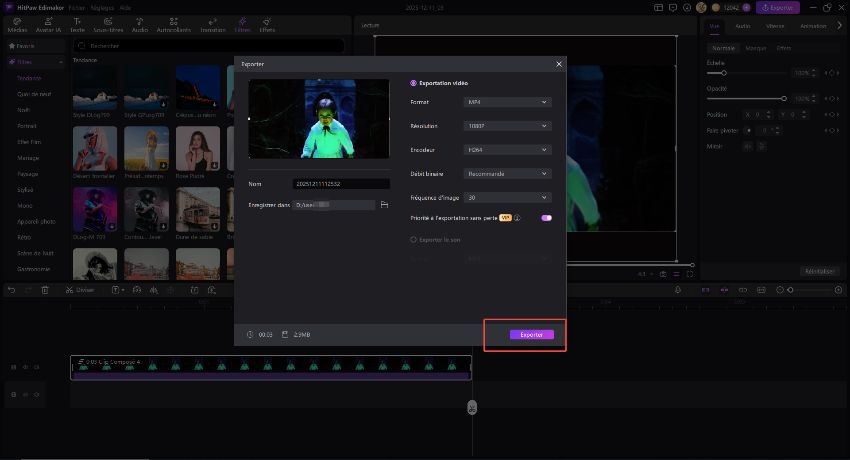Viewport: 850px width, 460px height.
Task: Open the Aide menu
Action: tap(125, 8)
